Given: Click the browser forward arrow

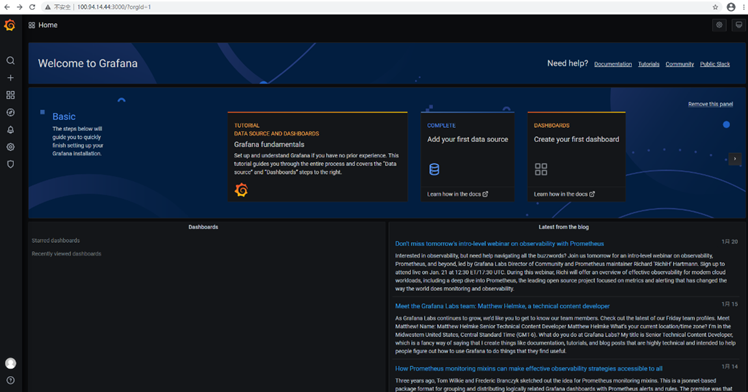Looking at the screenshot, I should tap(19, 7).
